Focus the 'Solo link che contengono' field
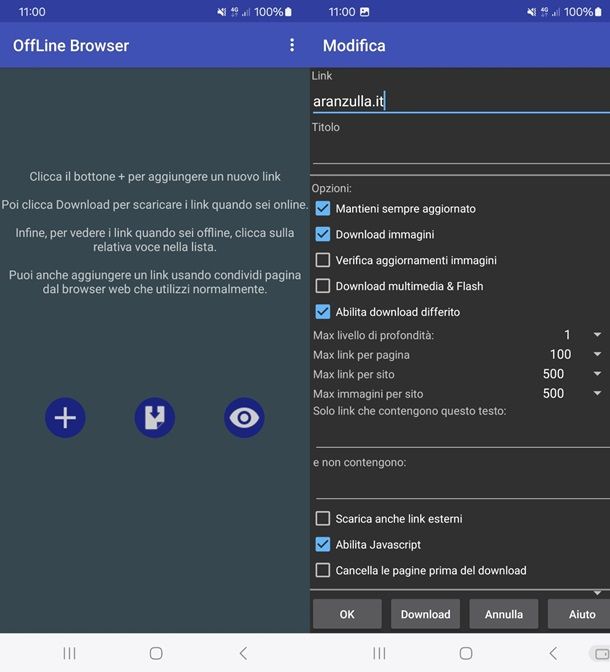Viewport: 610px width, 672px height. (461, 435)
